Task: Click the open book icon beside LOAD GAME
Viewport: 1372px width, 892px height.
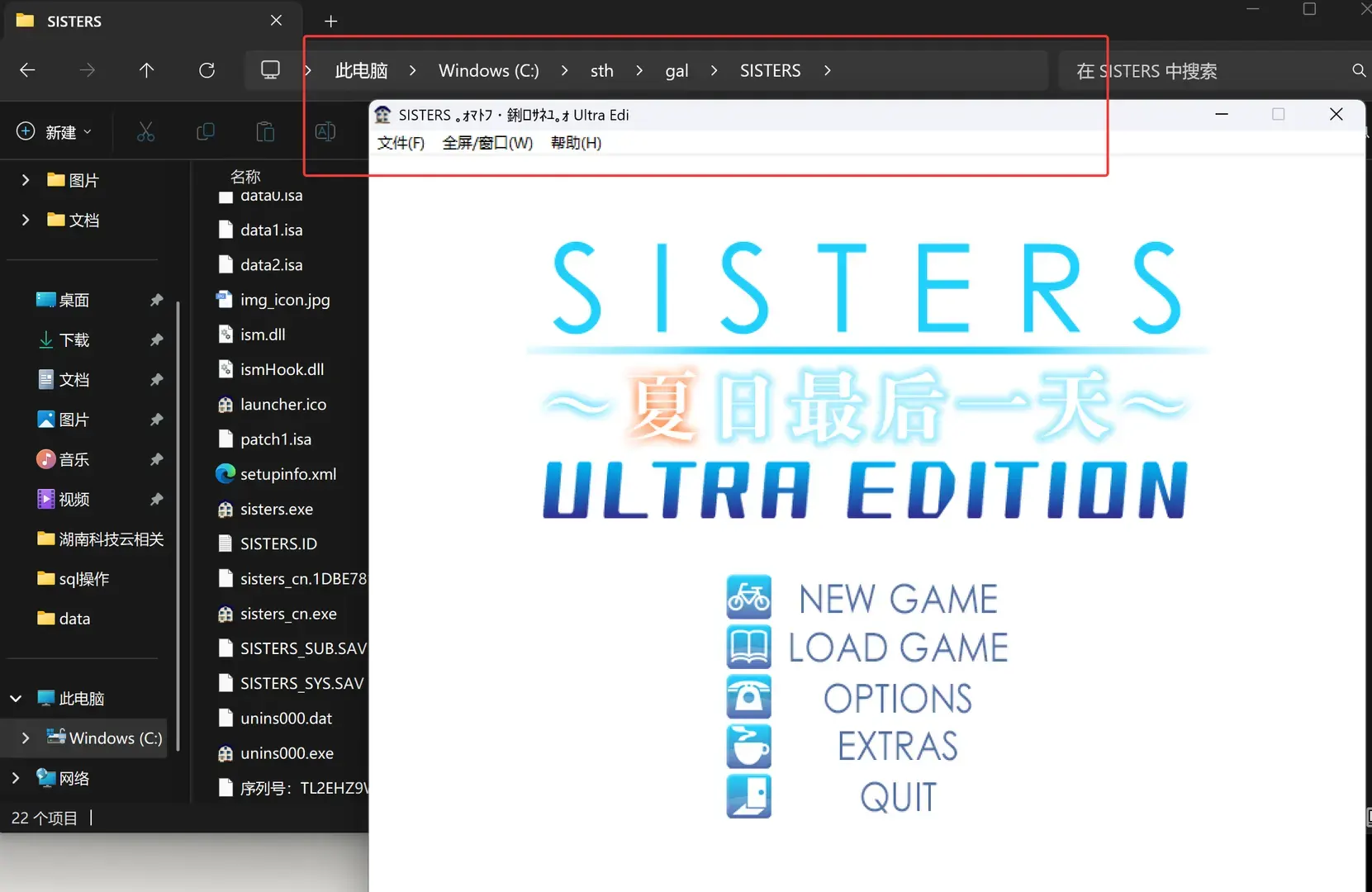Action: point(748,647)
